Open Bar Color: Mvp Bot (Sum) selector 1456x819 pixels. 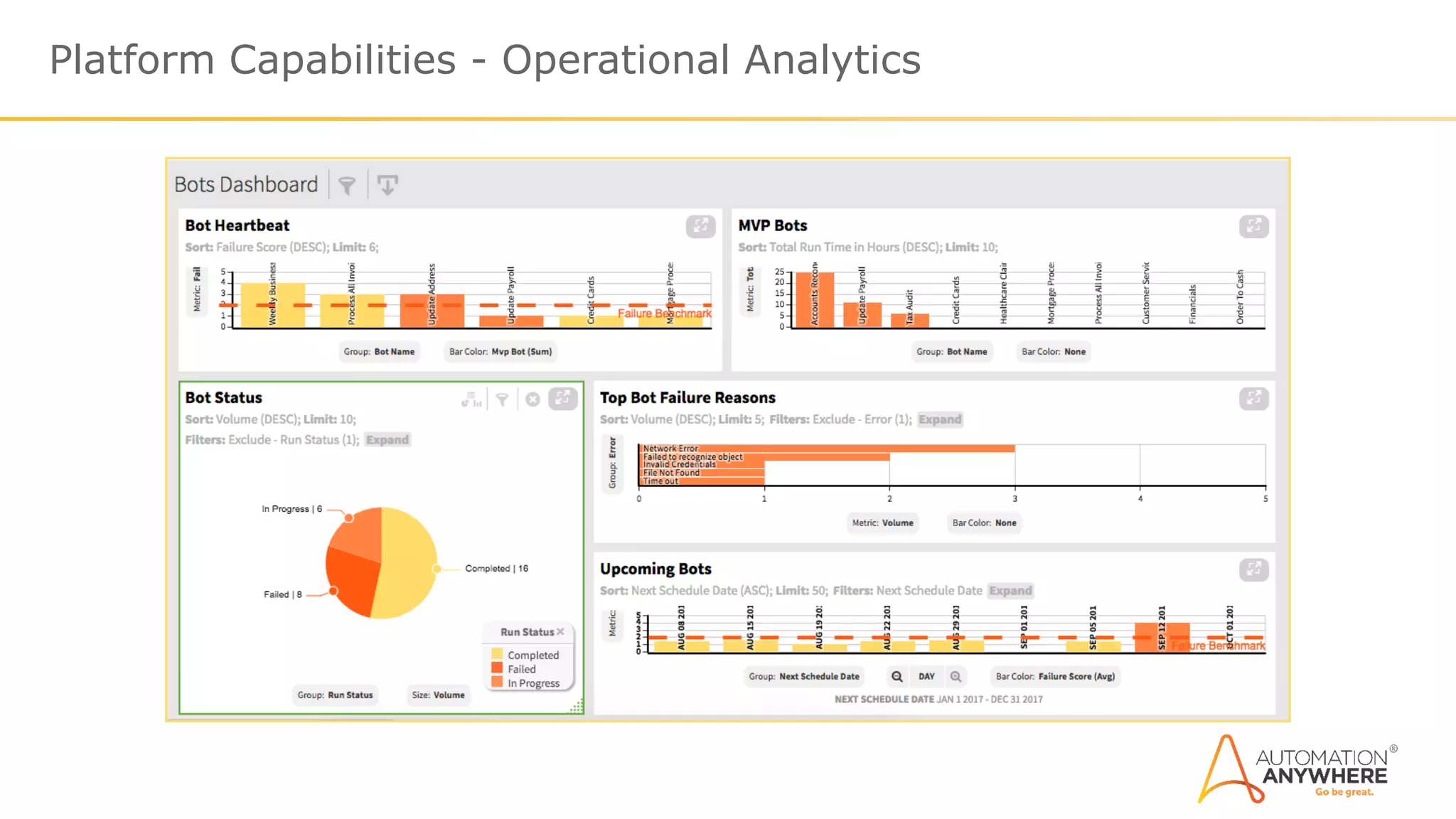[500, 352]
